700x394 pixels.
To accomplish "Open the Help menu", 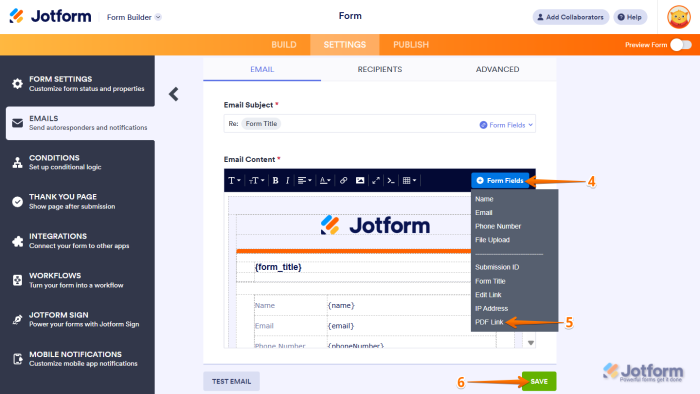I will click(630, 17).
